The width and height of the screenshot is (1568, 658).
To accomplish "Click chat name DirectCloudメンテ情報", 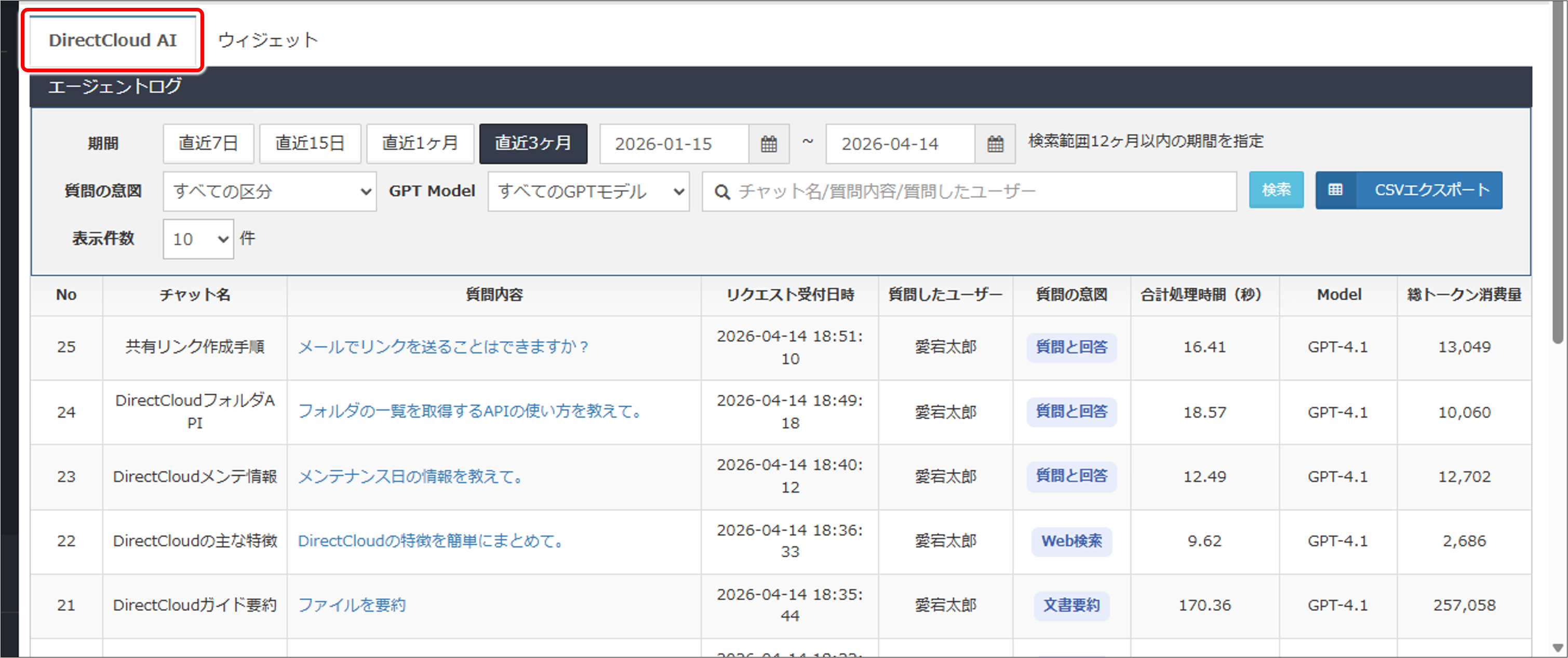I will (195, 477).
